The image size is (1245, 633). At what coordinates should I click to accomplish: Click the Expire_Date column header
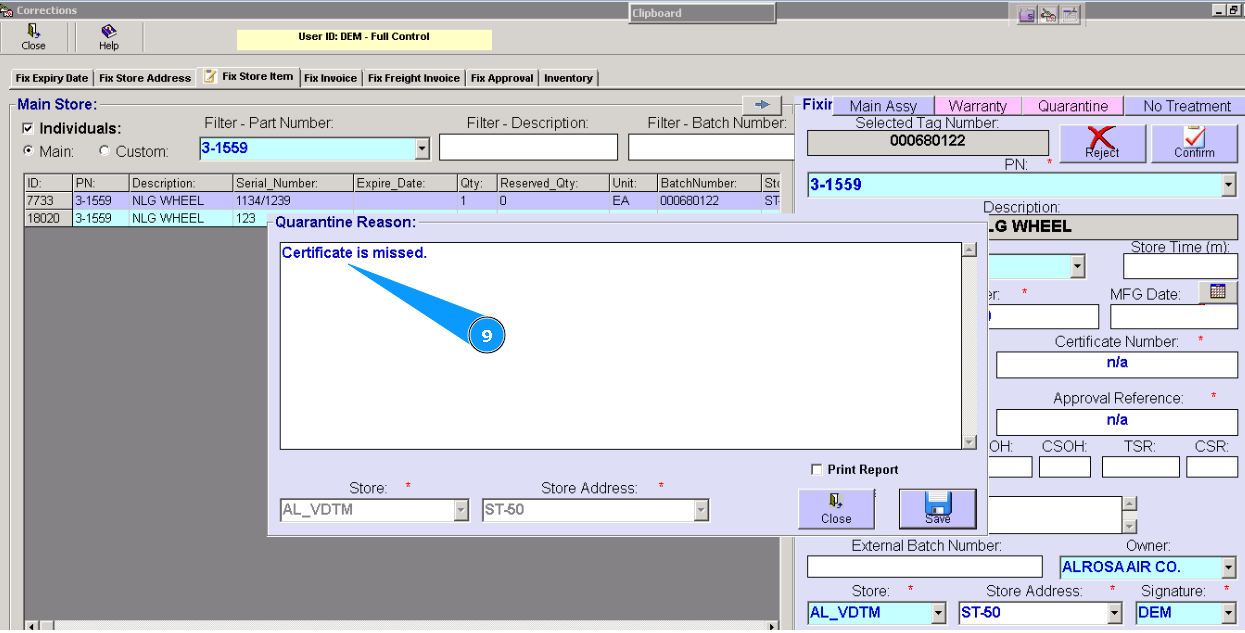(x=405, y=184)
